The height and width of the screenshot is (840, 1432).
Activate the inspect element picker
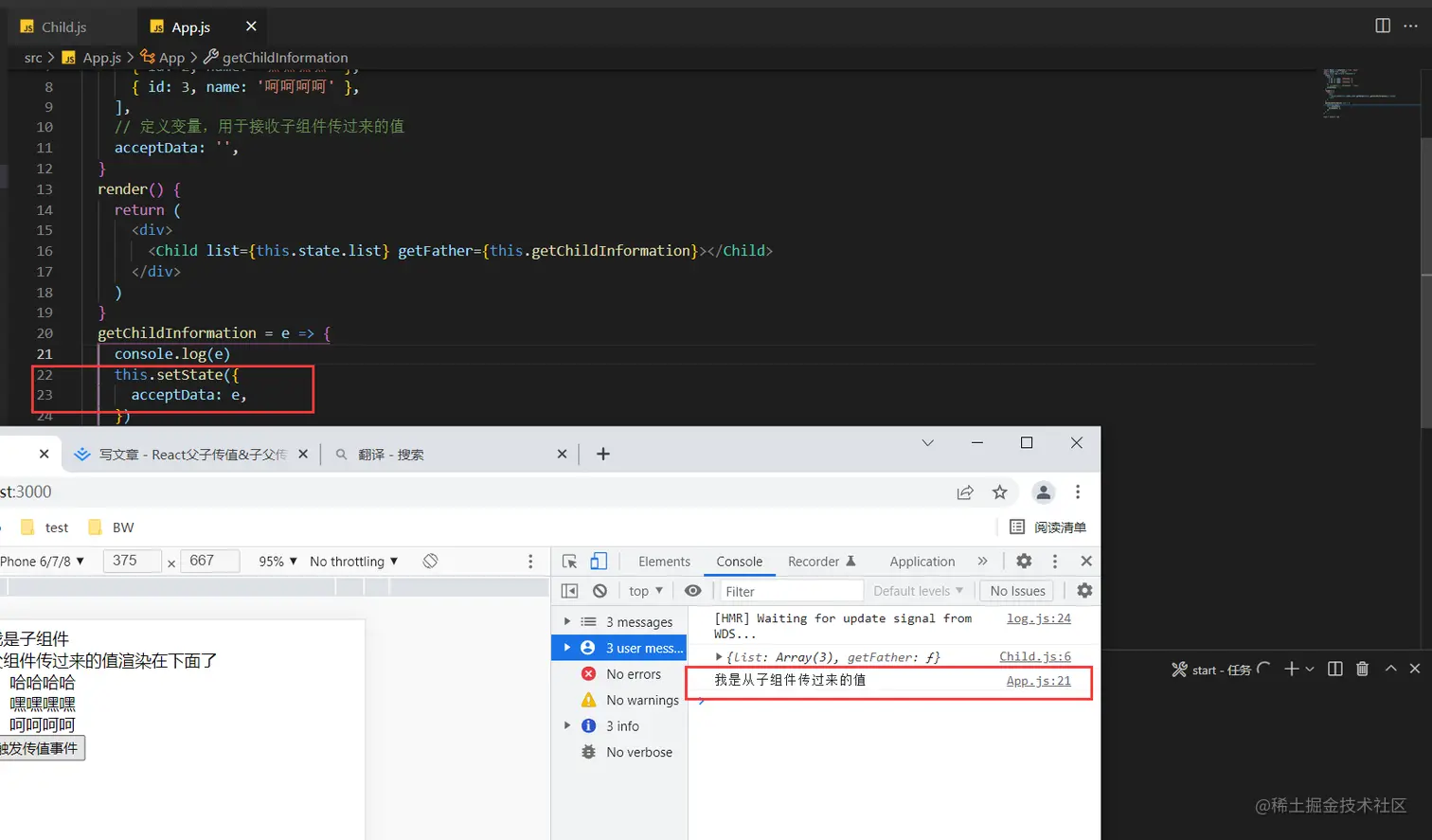click(569, 562)
